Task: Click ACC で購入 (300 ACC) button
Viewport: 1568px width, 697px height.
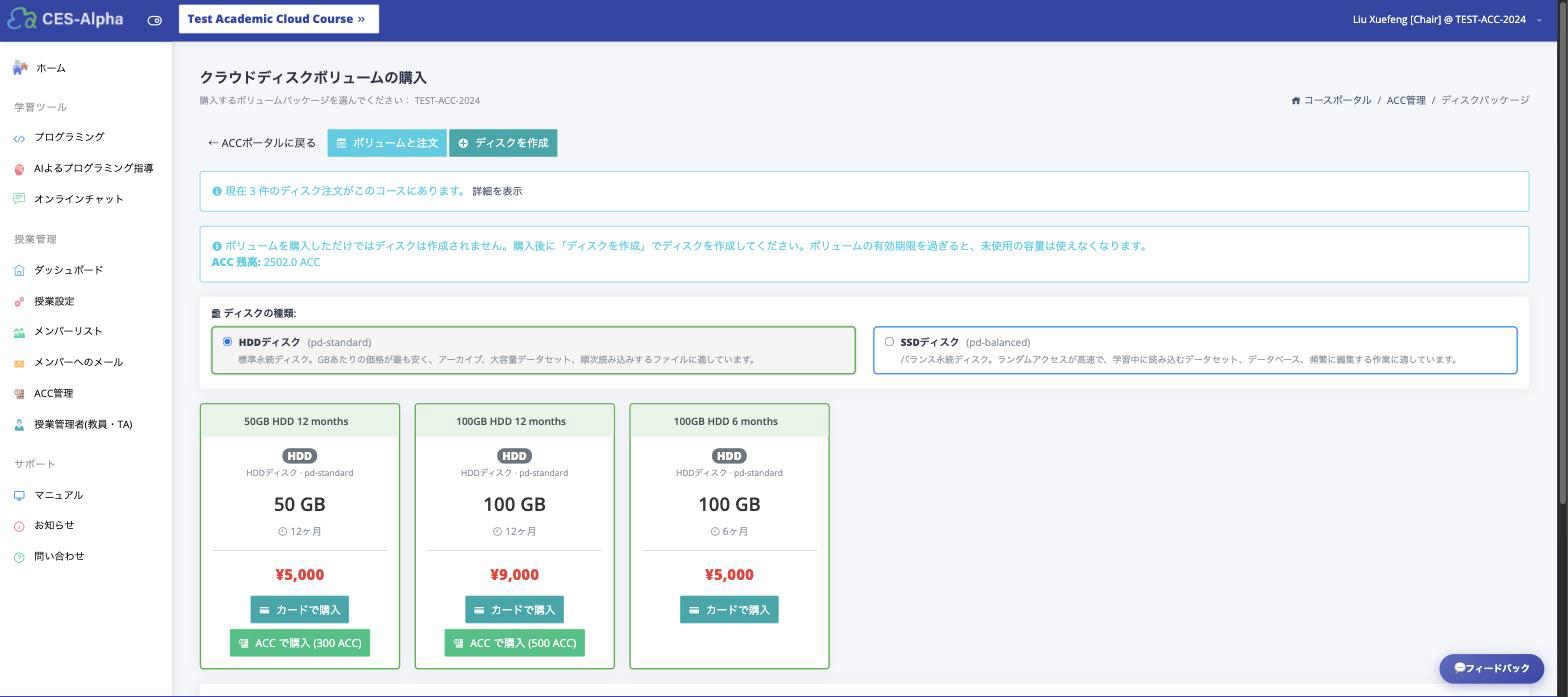Action: [x=300, y=643]
